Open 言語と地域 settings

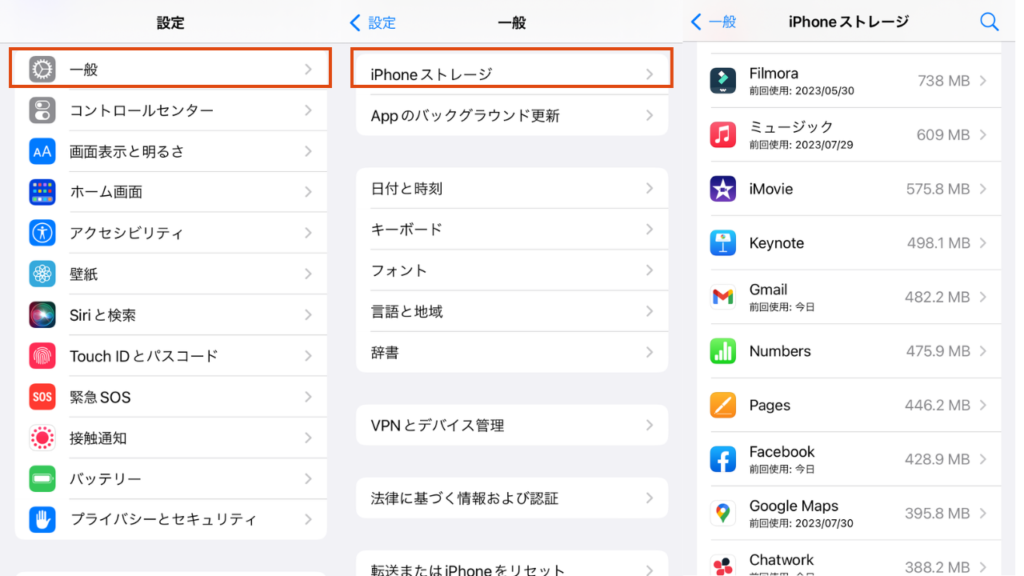(x=512, y=312)
